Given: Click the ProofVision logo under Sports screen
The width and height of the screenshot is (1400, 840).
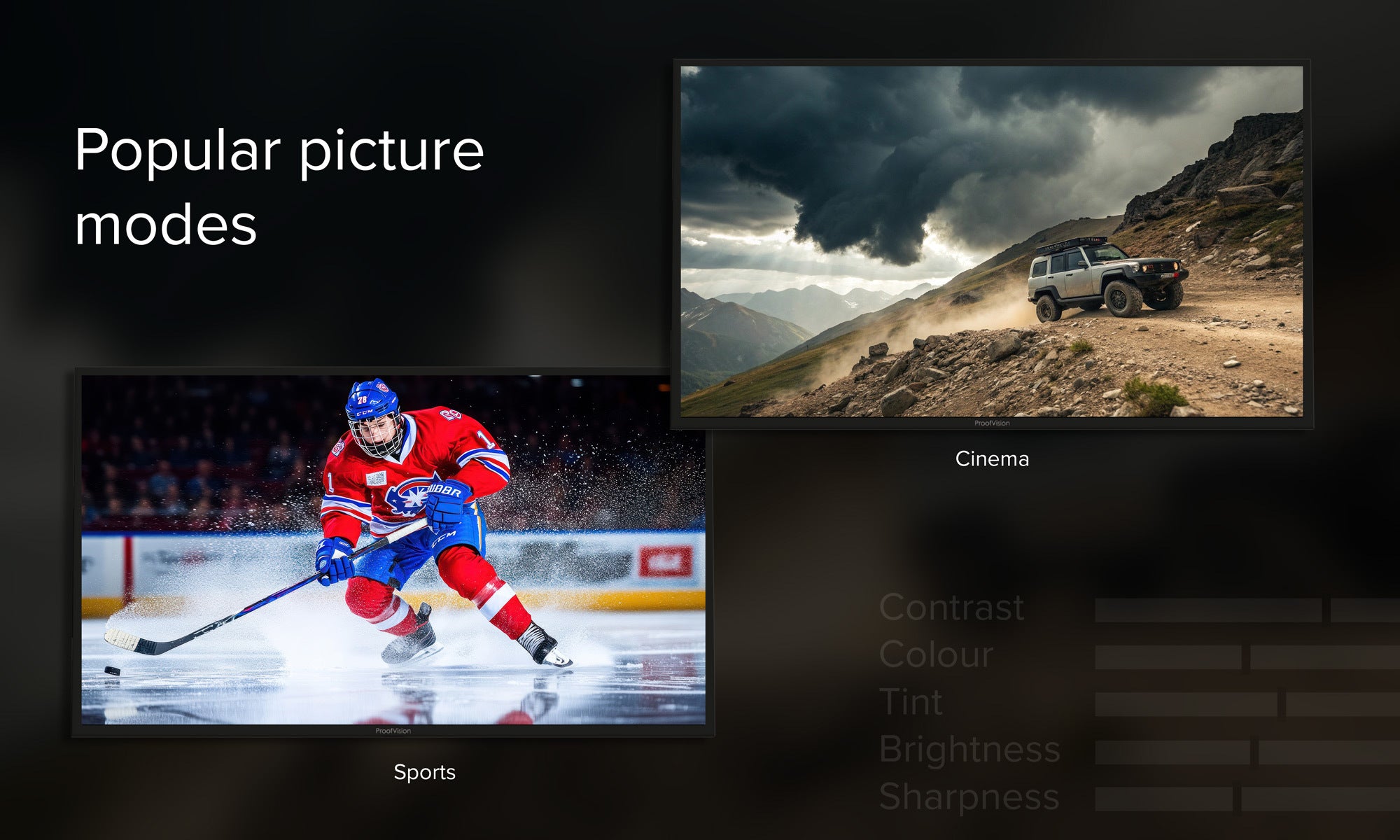Looking at the screenshot, I should 393,731.
